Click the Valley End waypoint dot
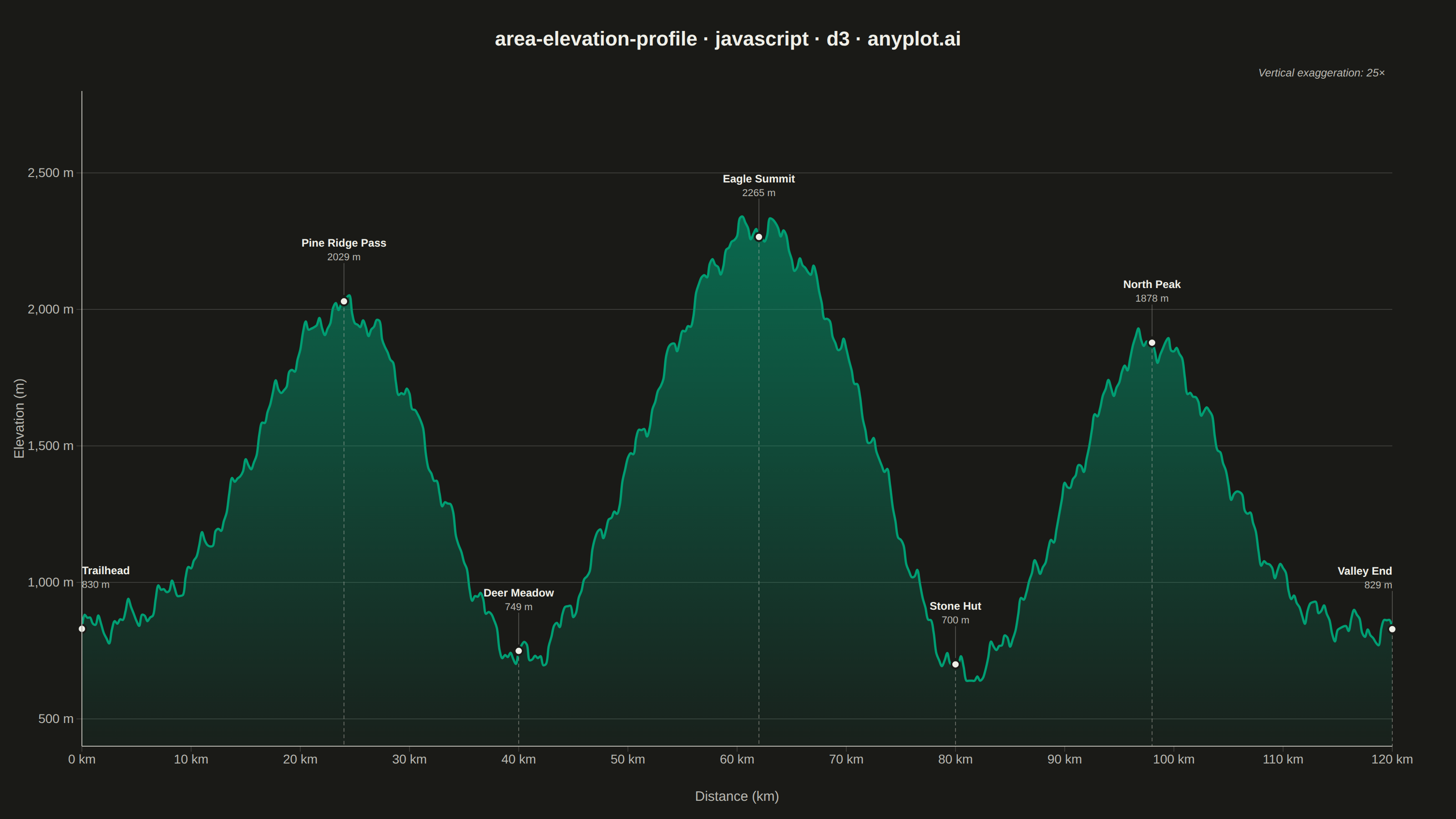The image size is (1456, 819). (x=1392, y=629)
